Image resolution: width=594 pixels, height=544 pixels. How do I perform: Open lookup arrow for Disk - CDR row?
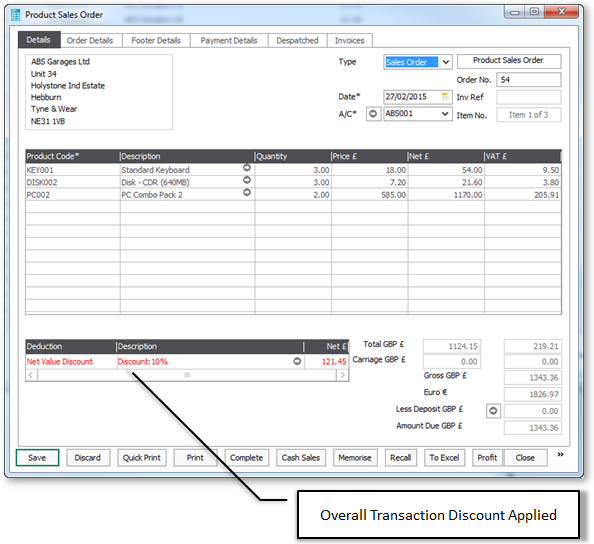pyautogui.click(x=247, y=180)
